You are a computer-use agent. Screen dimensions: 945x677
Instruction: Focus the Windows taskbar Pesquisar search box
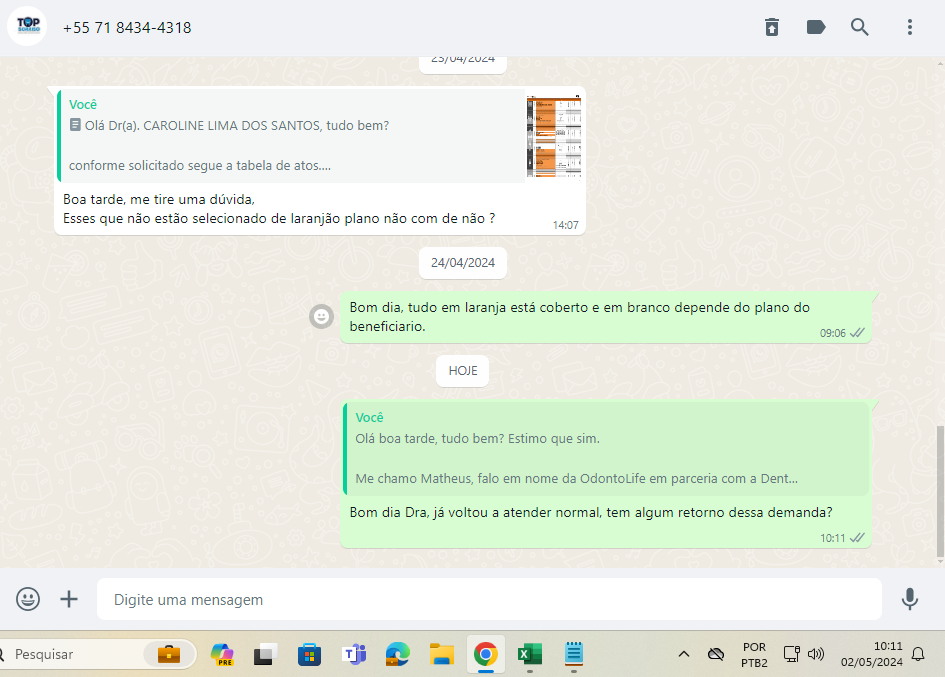pos(72,654)
